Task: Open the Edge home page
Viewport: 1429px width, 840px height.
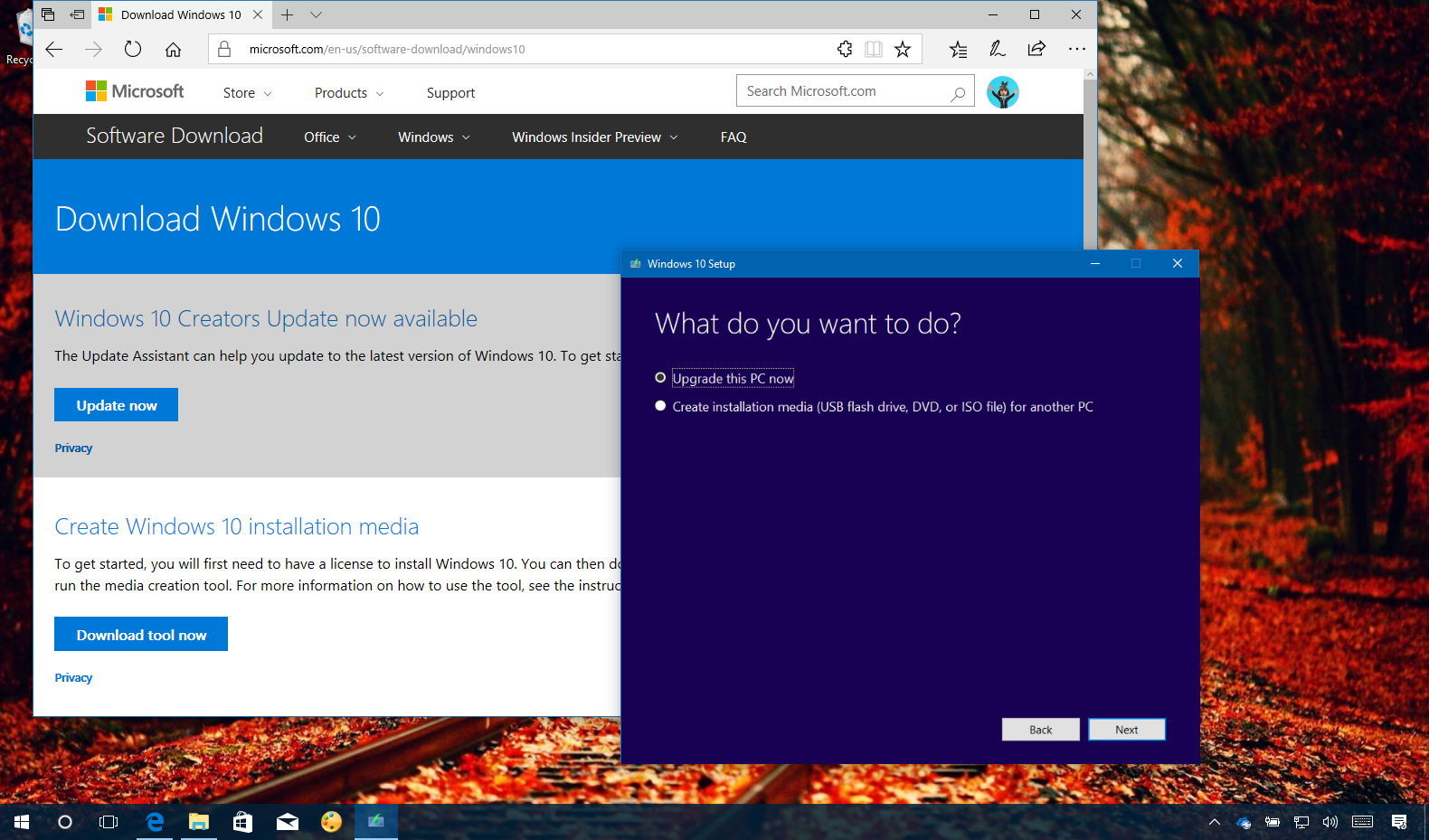Action: tap(173, 50)
